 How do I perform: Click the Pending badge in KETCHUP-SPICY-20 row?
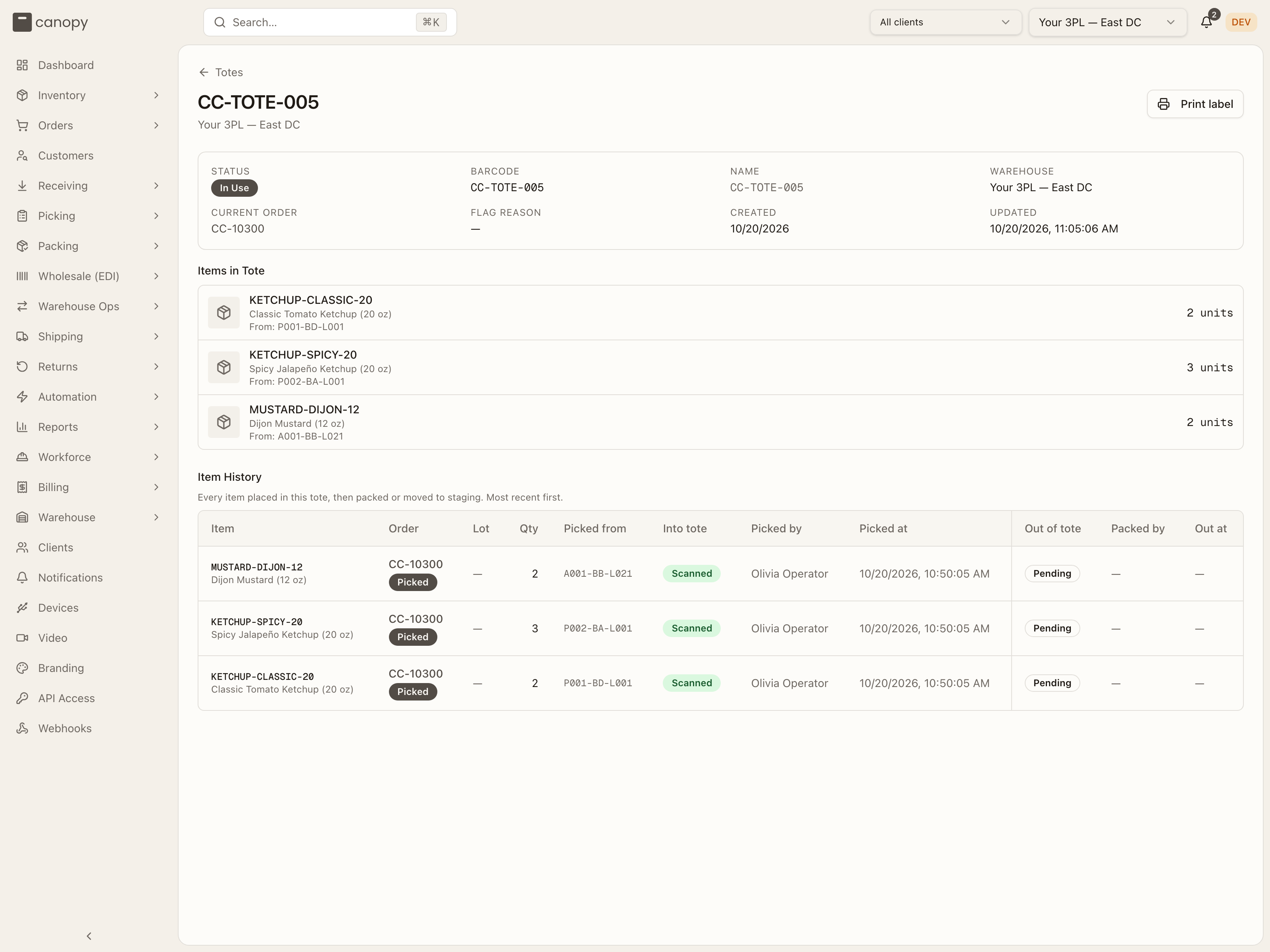point(1052,628)
